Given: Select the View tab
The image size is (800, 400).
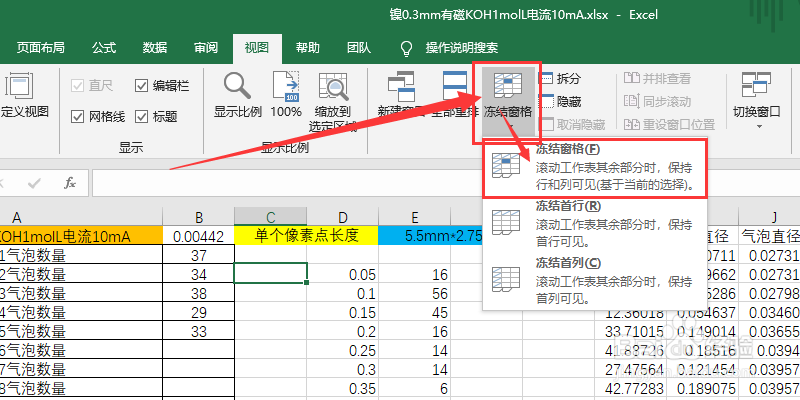Looking at the screenshot, I should pyautogui.click(x=257, y=48).
